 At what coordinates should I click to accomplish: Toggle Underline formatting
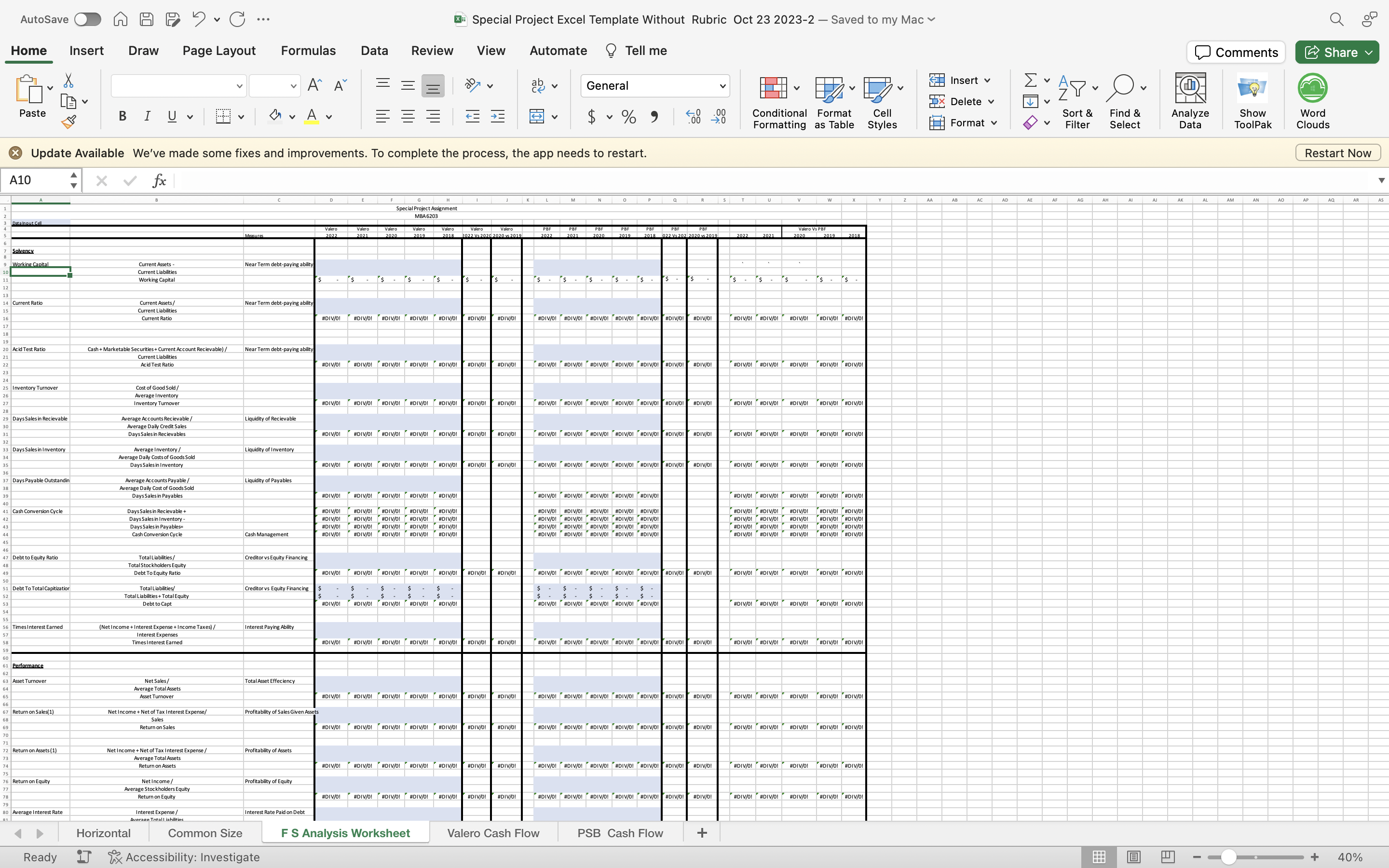pos(172,117)
